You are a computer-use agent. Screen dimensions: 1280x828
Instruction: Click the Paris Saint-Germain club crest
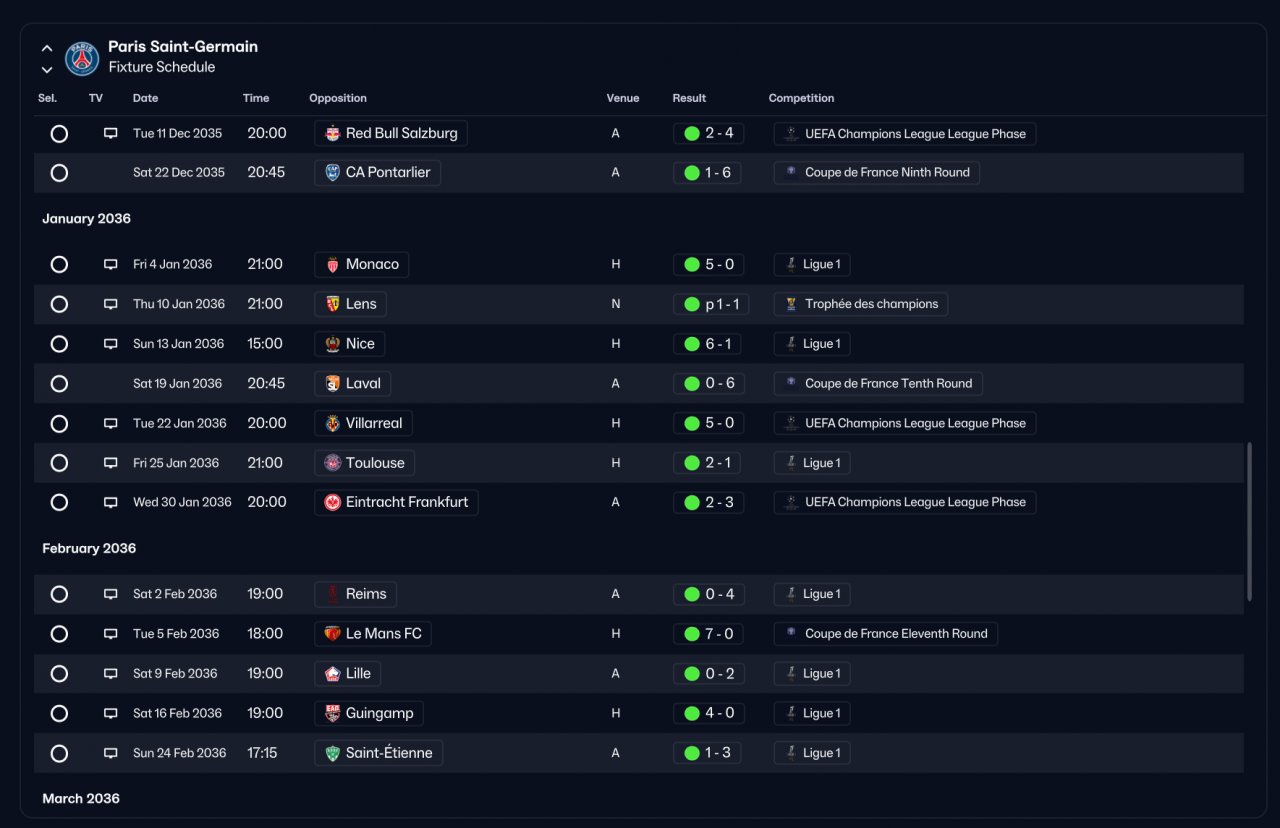point(82,59)
